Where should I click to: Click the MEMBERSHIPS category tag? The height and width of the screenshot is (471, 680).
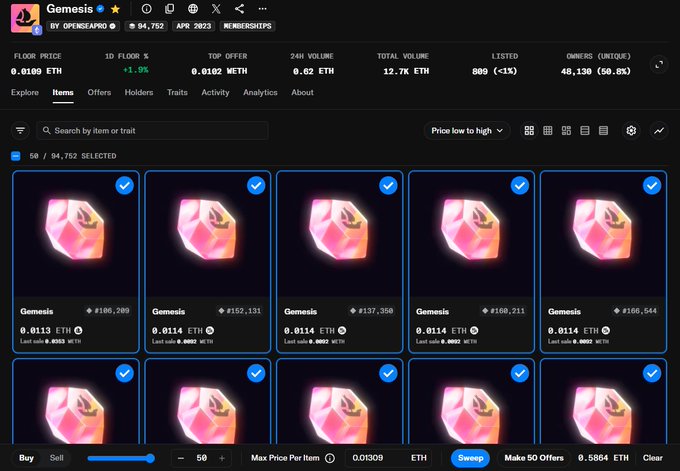pos(247,26)
